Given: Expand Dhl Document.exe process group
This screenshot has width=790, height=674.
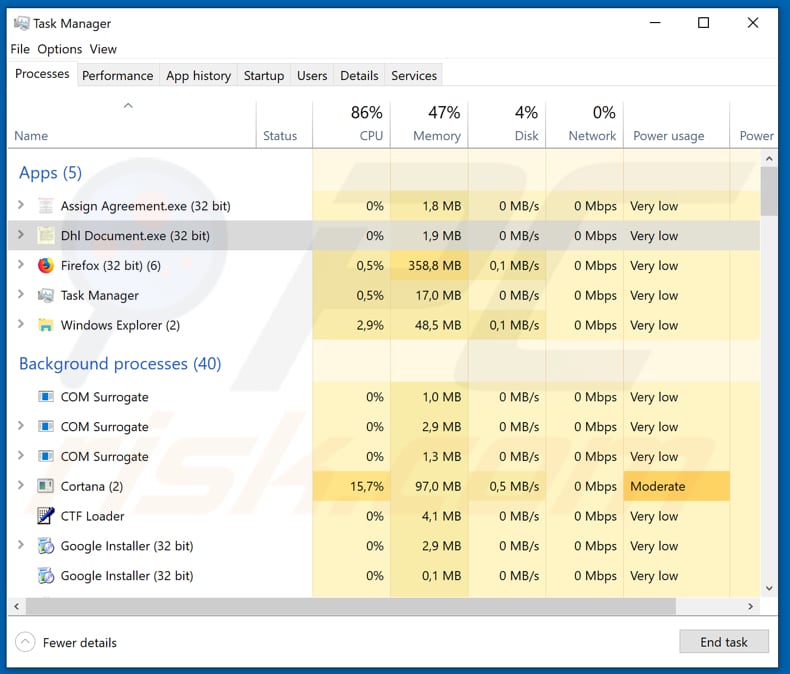Looking at the screenshot, I should (21, 235).
